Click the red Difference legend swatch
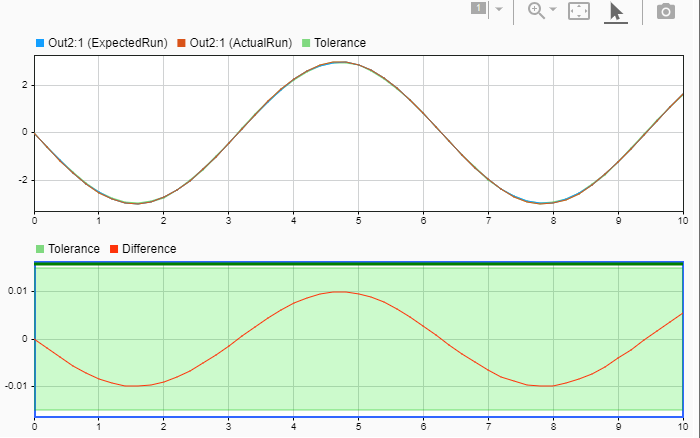The height and width of the screenshot is (438, 700). tap(114, 249)
